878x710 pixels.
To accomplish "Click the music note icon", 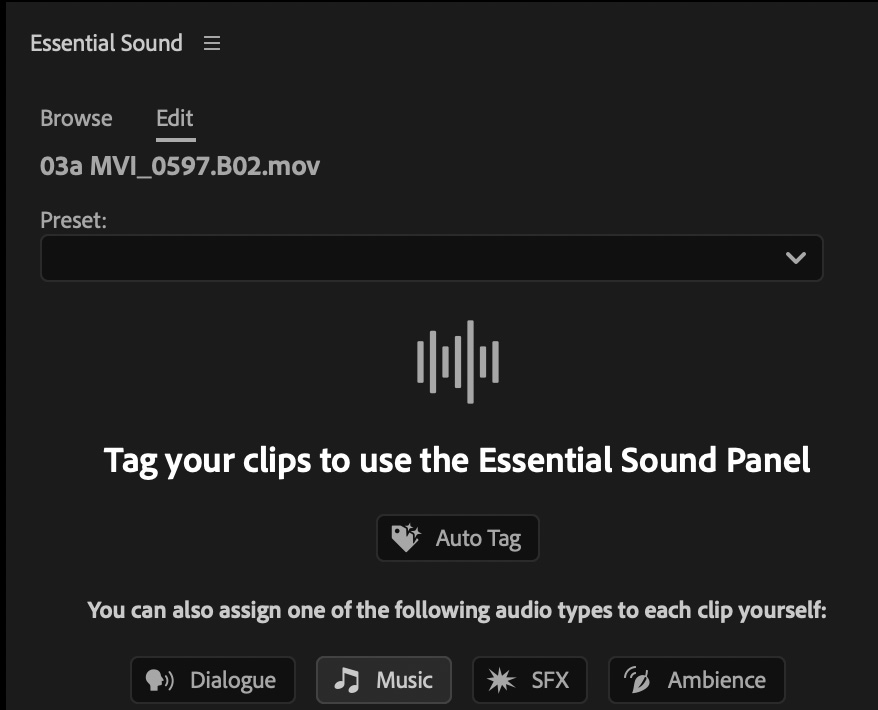I will [x=347, y=681].
